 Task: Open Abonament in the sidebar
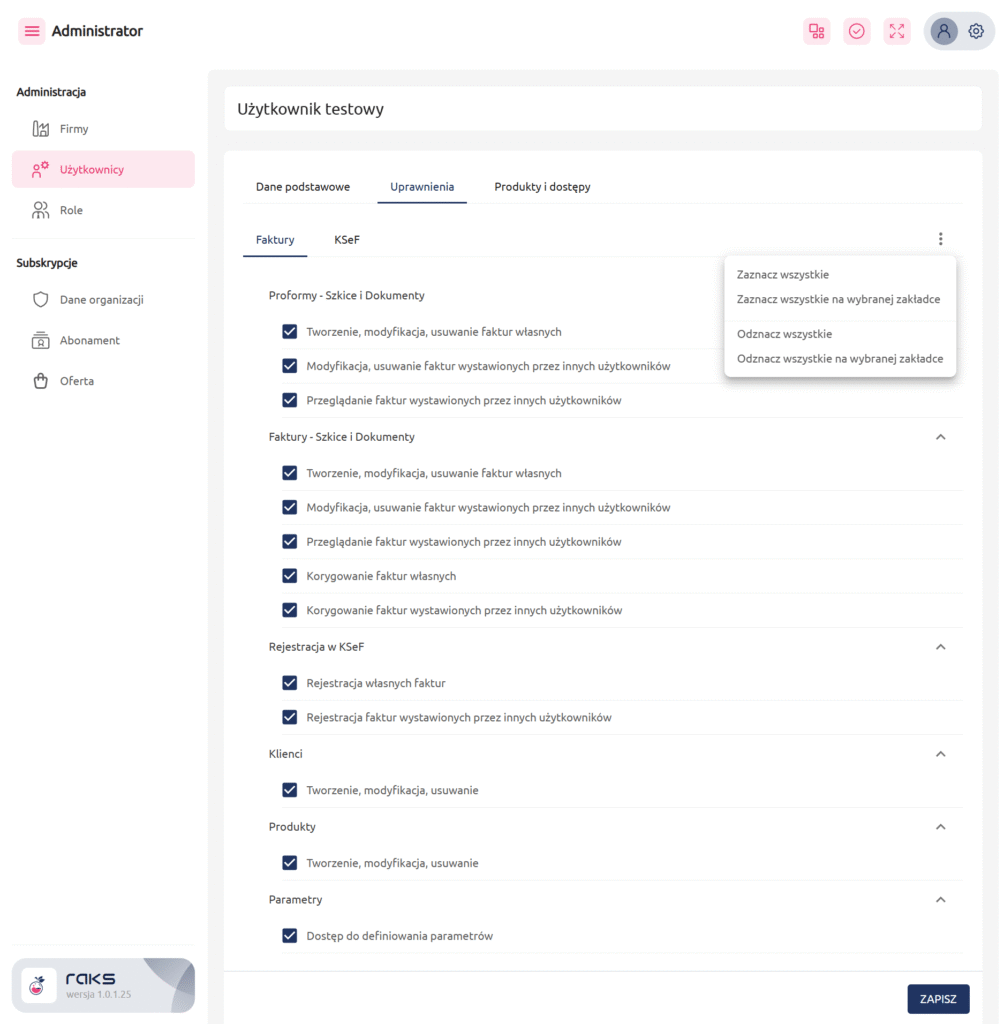[x=89, y=340]
